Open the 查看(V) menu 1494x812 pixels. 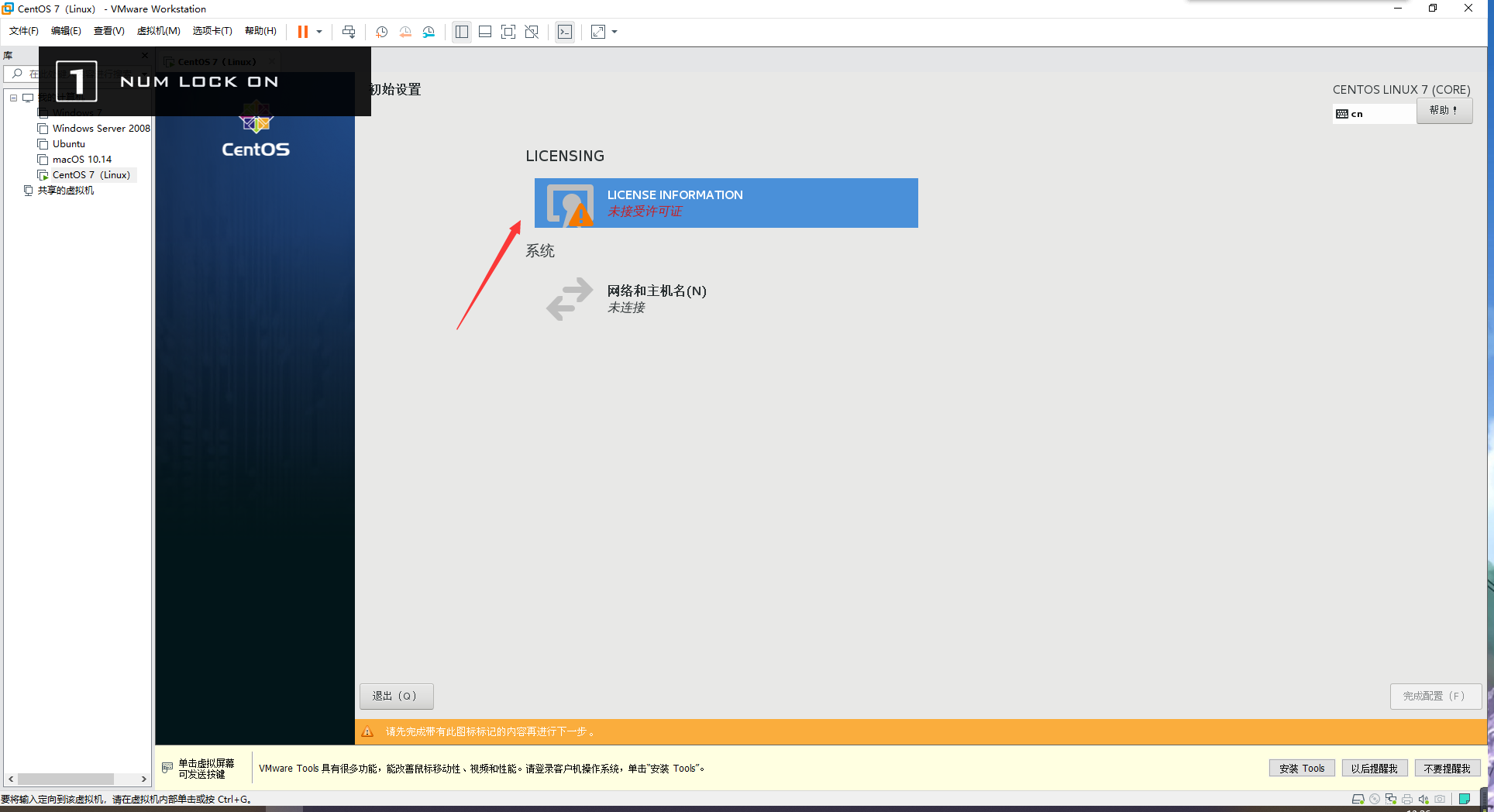[x=109, y=31]
